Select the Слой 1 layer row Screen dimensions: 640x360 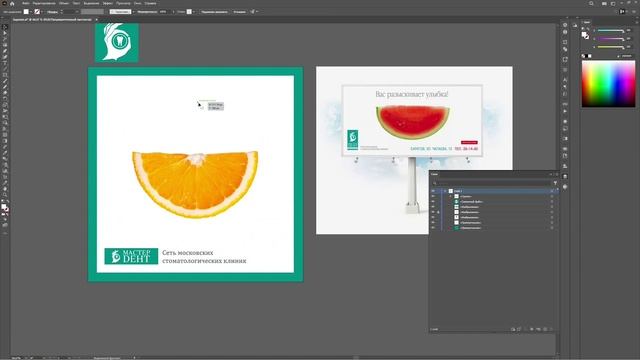tap(494, 191)
